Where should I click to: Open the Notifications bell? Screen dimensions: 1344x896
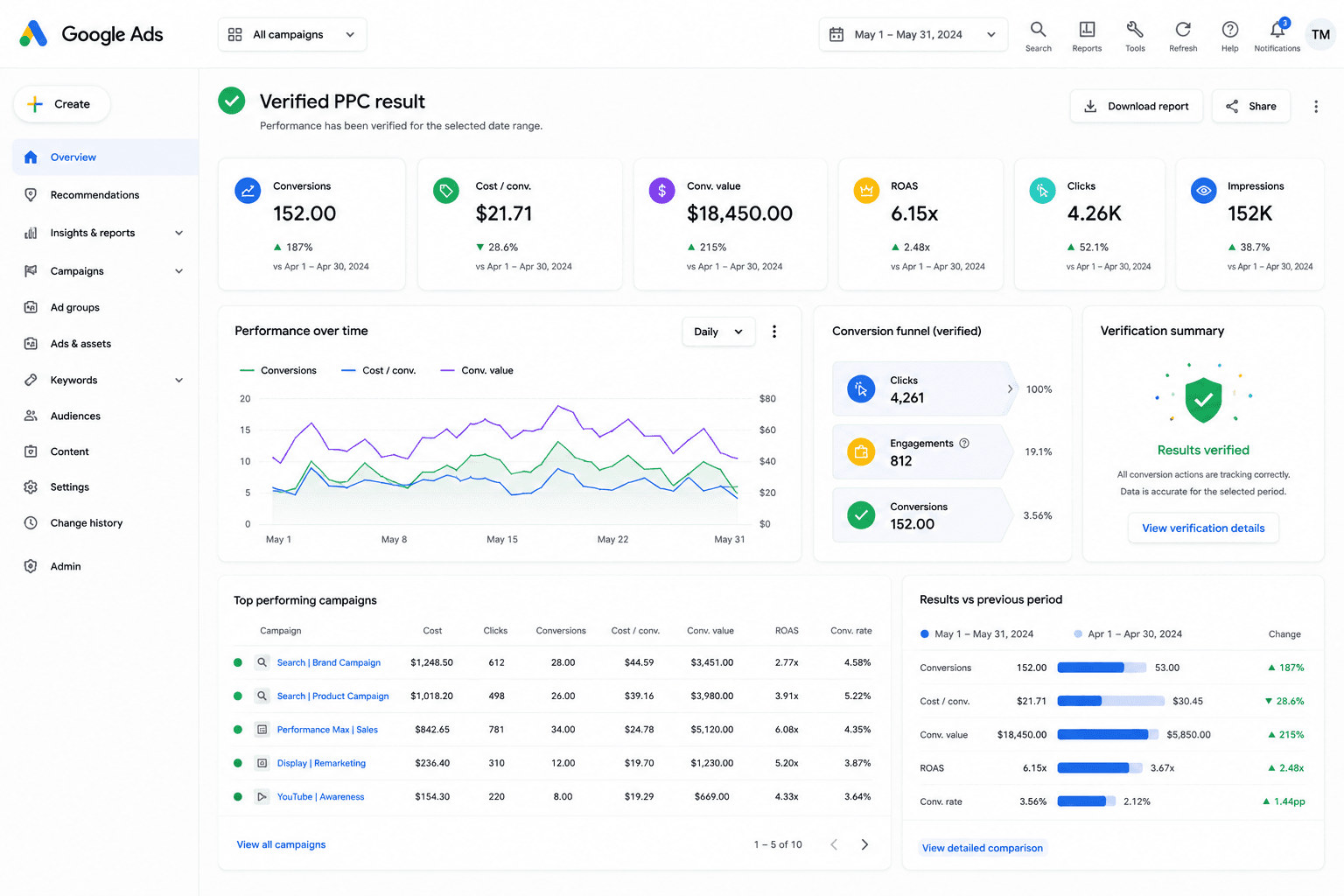(1277, 36)
